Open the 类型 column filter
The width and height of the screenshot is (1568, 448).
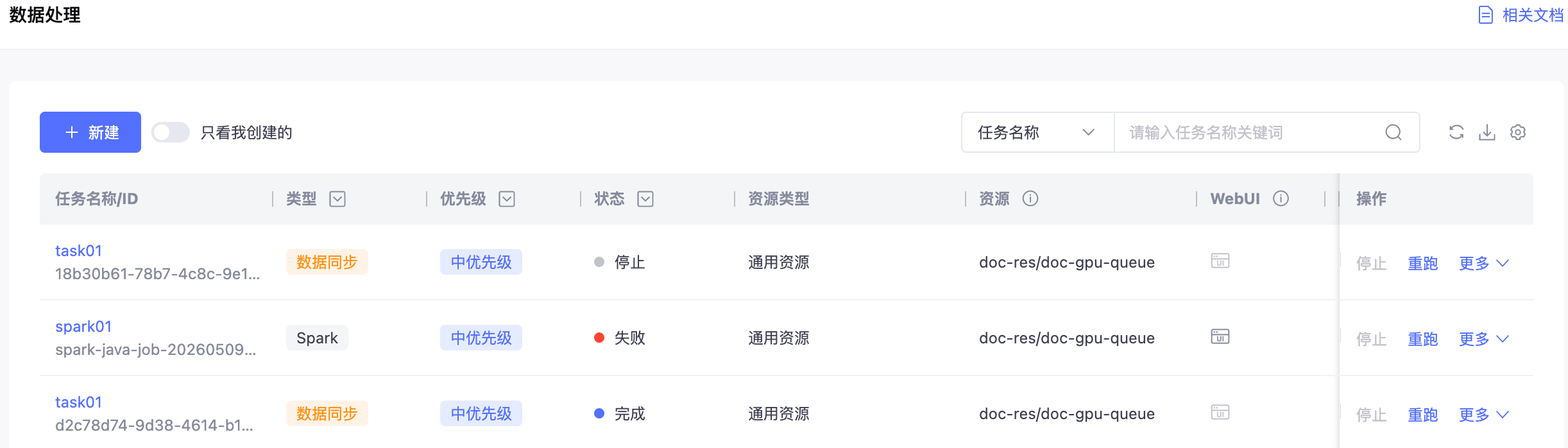[337, 199]
